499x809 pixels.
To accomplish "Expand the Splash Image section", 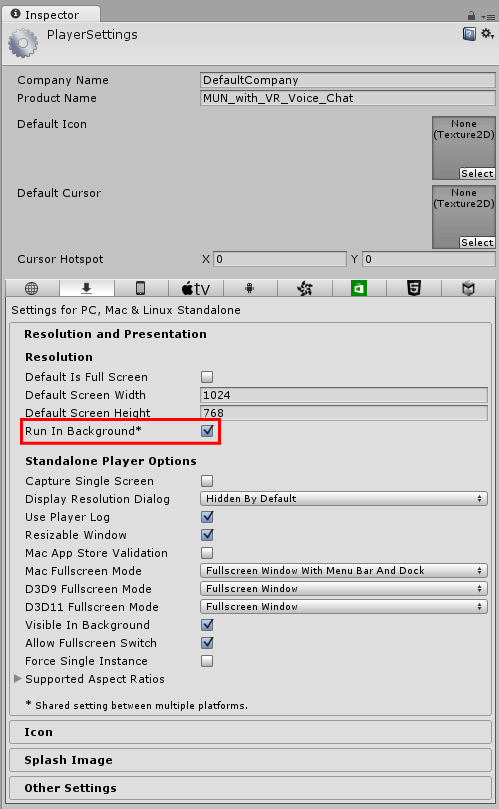I will (250, 760).
